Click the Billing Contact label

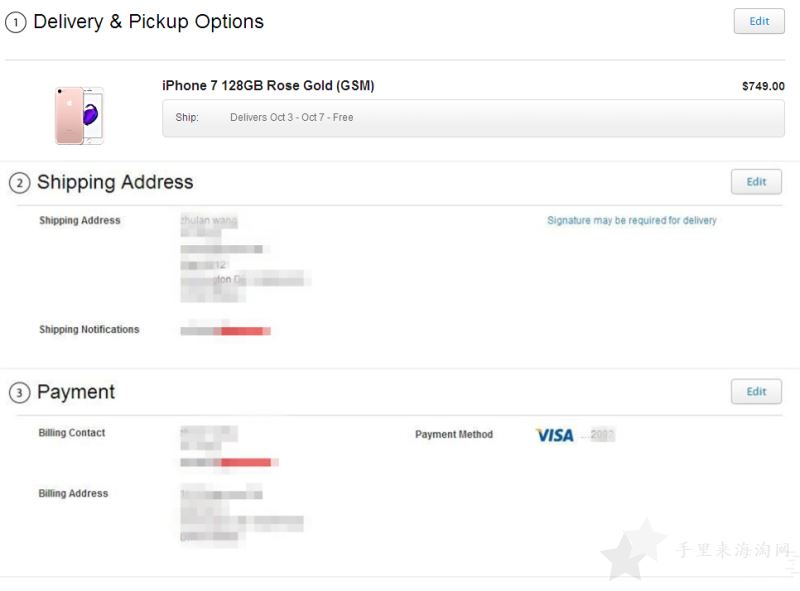(x=72, y=433)
